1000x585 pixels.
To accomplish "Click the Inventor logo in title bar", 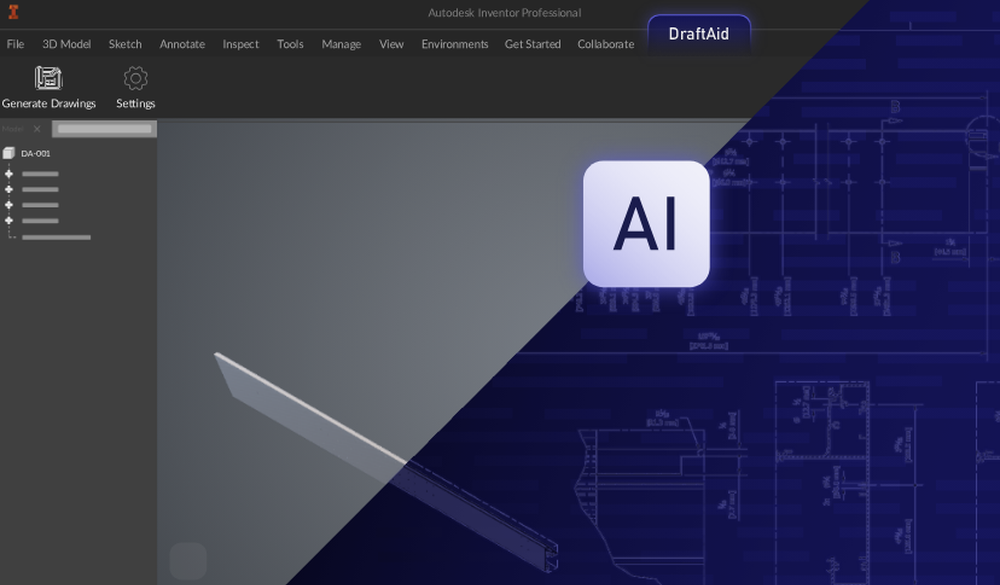I will click(13, 11).
